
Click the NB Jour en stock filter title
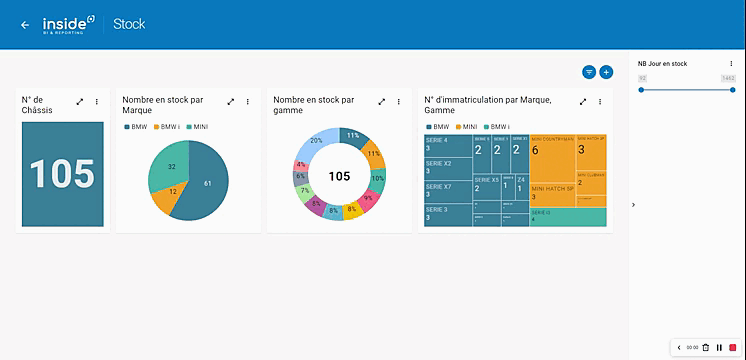coord(662,63)
